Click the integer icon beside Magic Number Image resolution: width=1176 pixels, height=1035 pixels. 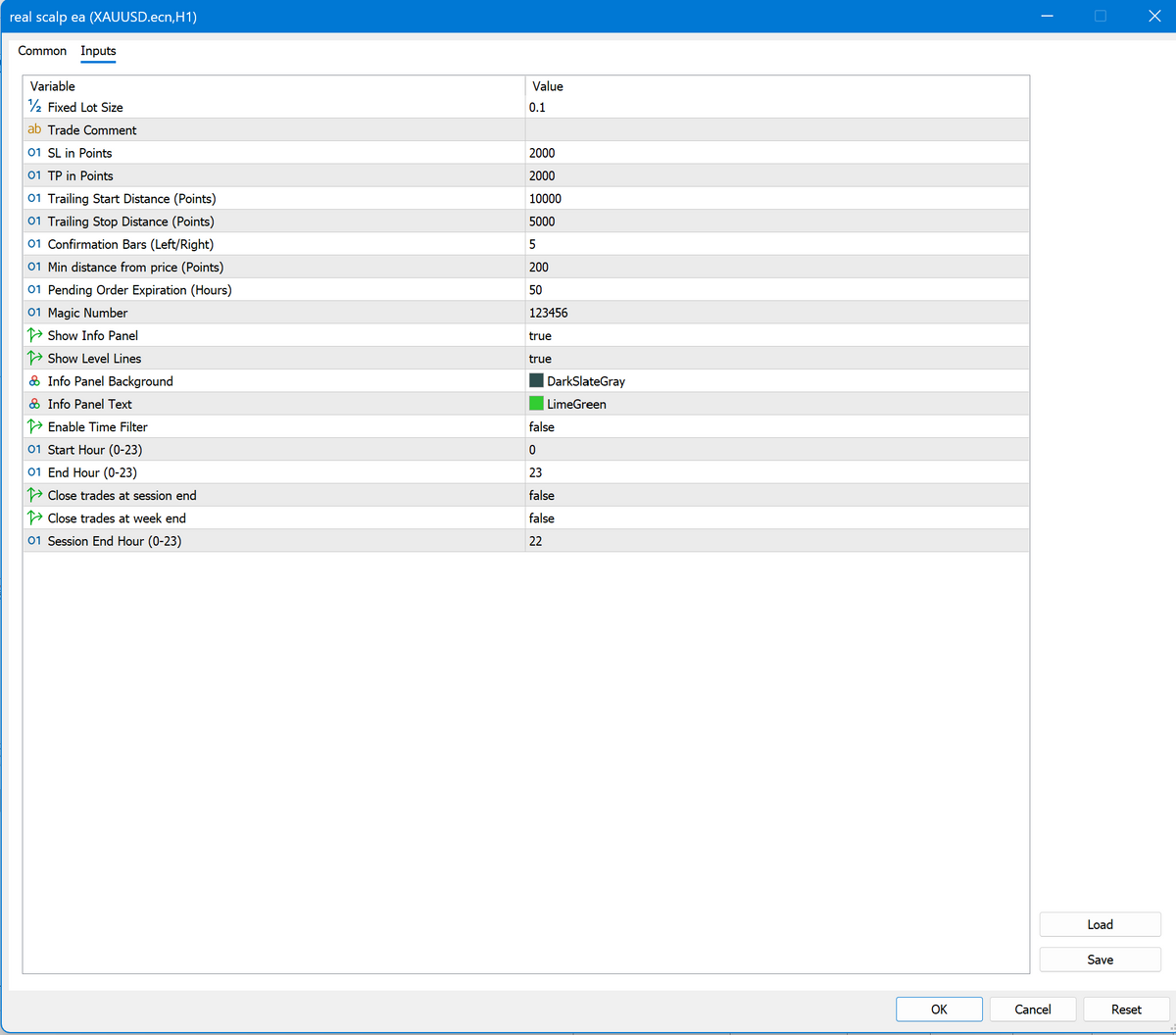[34, 313]
